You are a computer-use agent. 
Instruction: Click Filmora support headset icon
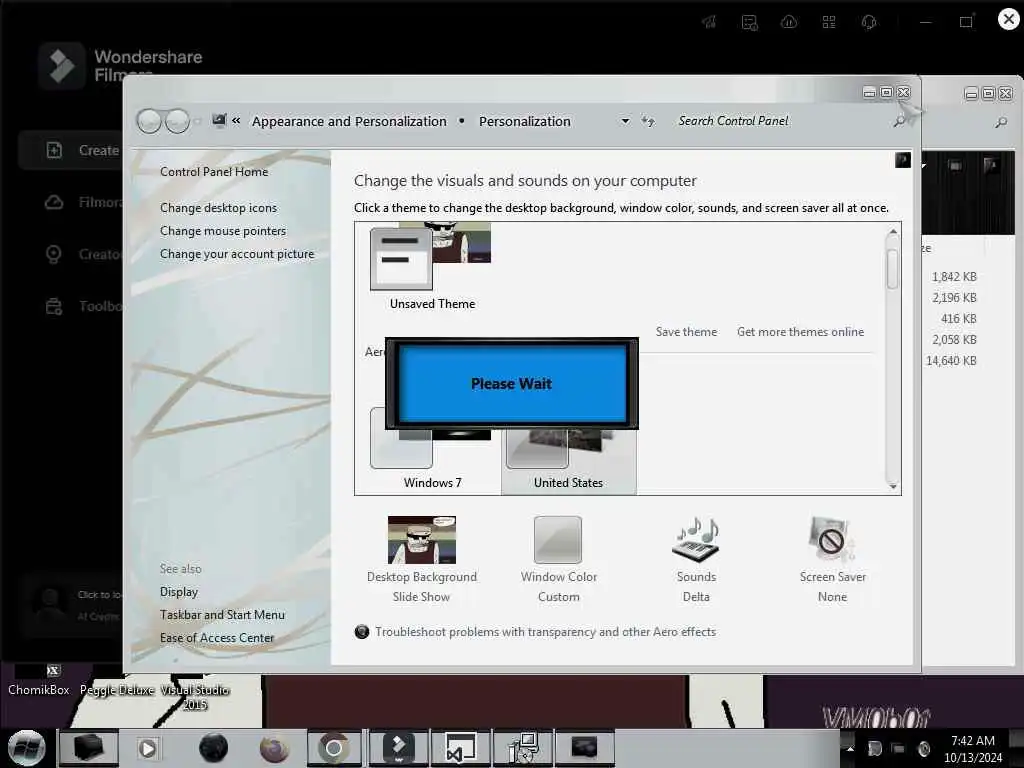click(869, 22)
